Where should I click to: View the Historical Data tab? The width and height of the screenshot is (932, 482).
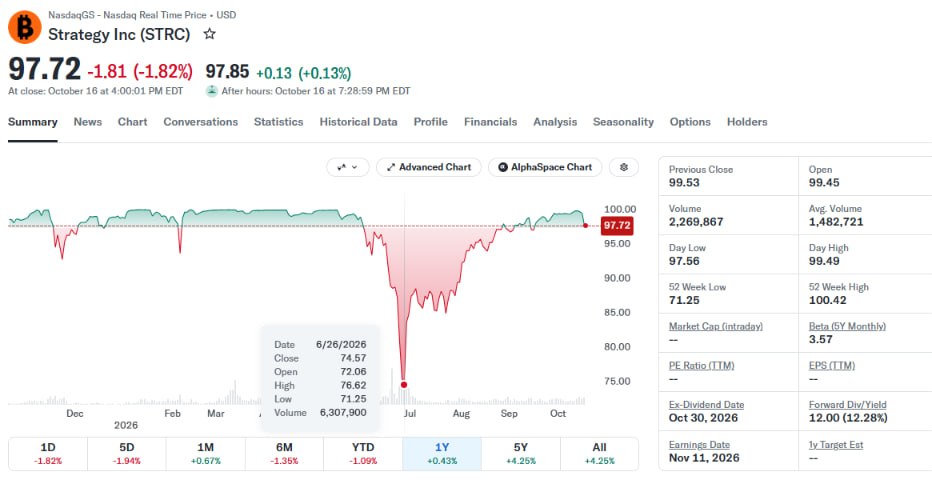coord(358,122)
